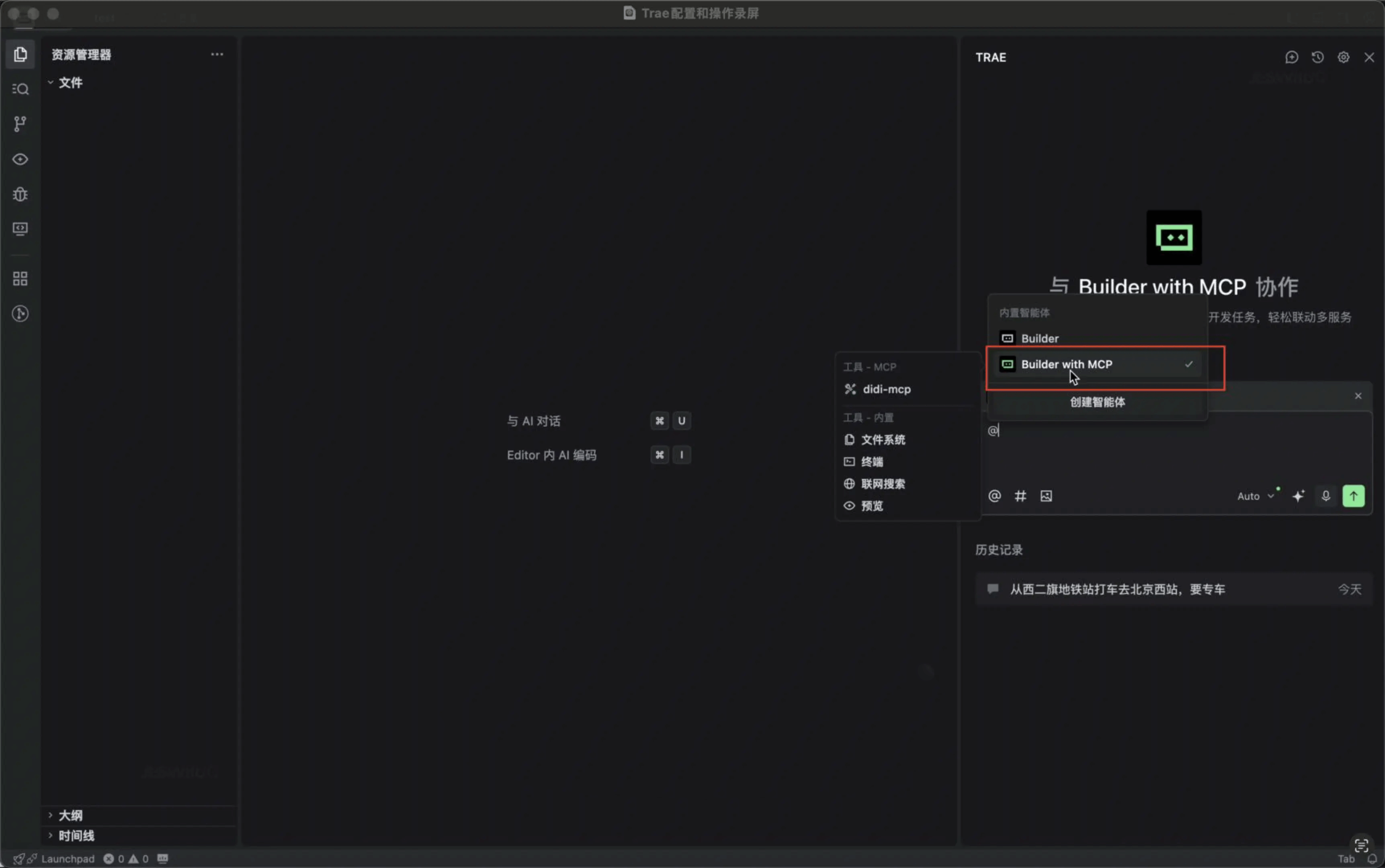Click the new chat icon in TRAE header
1385x868 pixels.
pyautogui.click(x=1291, y=57)
